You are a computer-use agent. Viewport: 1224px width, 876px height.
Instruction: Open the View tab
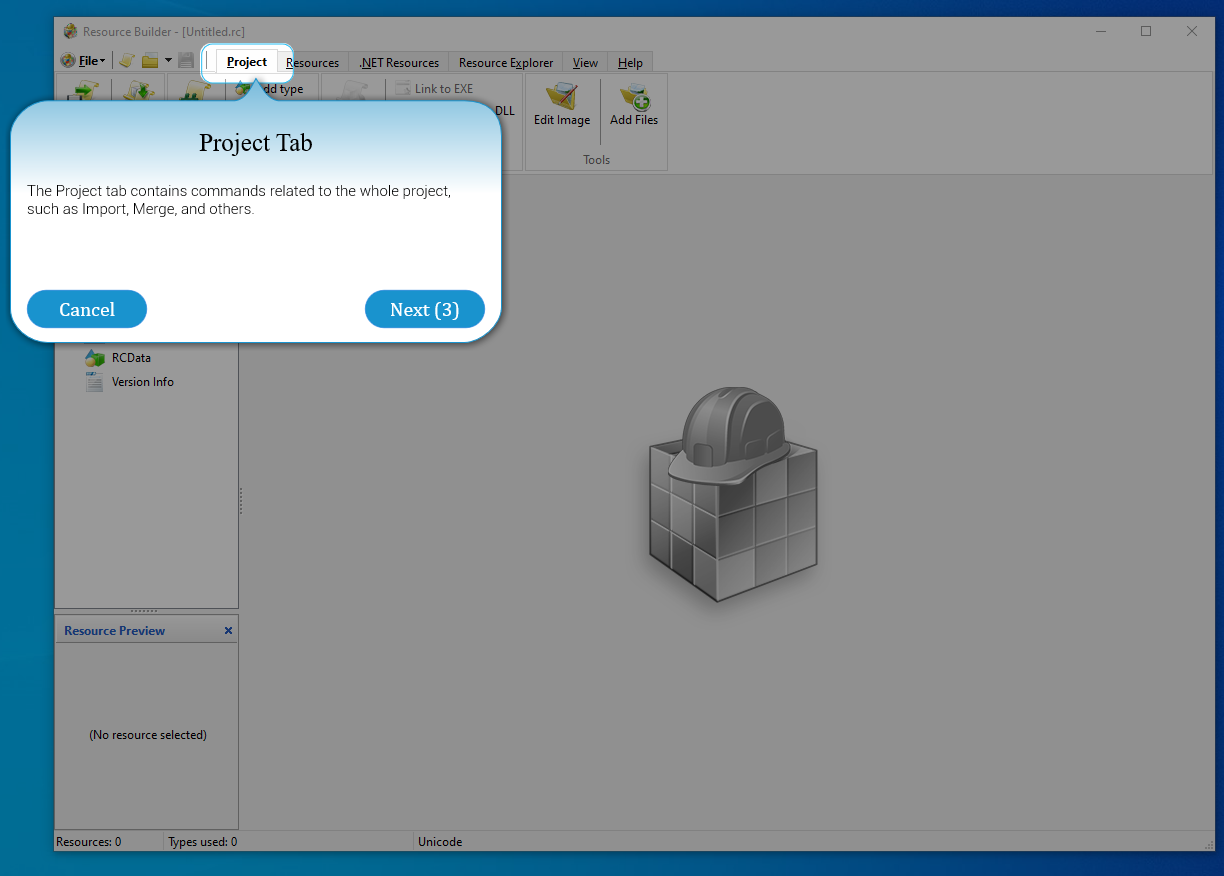point(585,63)
